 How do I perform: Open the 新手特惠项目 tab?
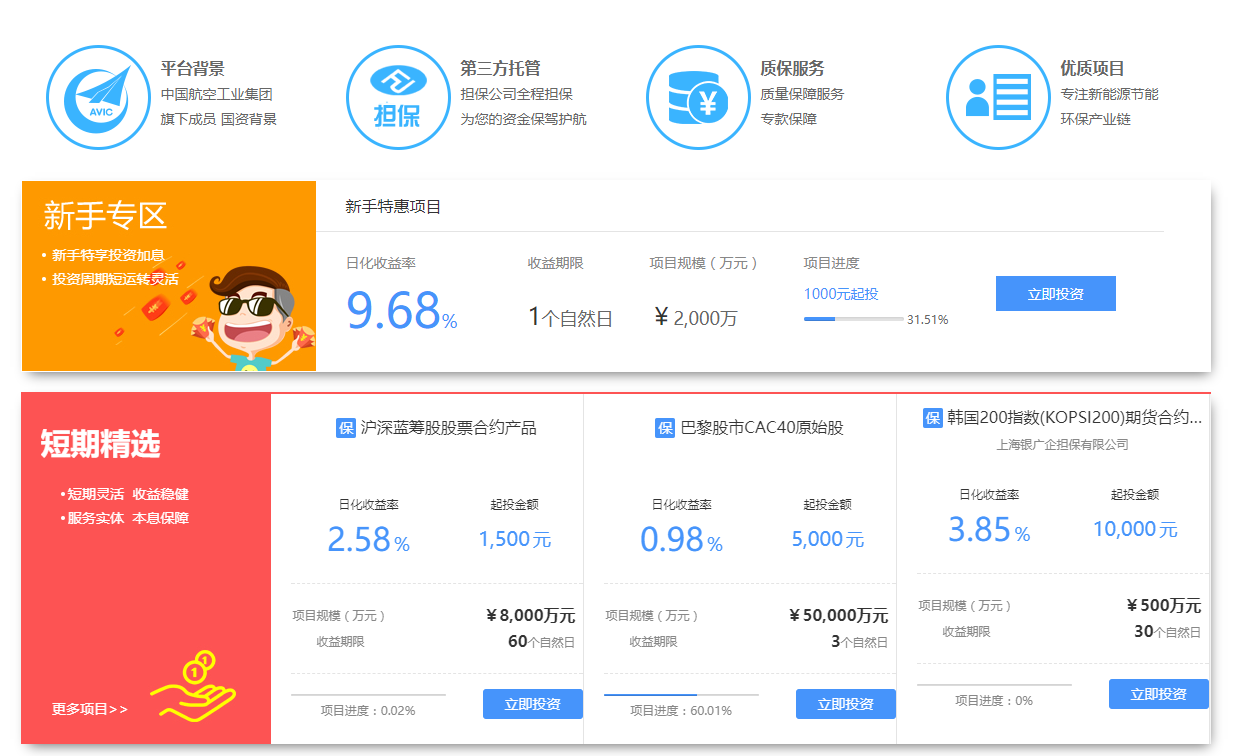(x=393, y=207)
